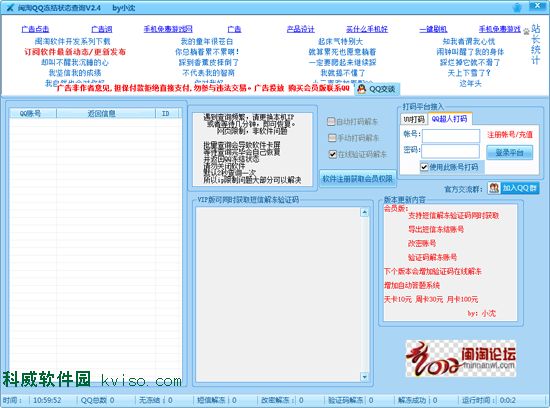The width and height of the screenshot is (550, 408).
Task: Click the 登录平台 button
Action: point(509,153)
